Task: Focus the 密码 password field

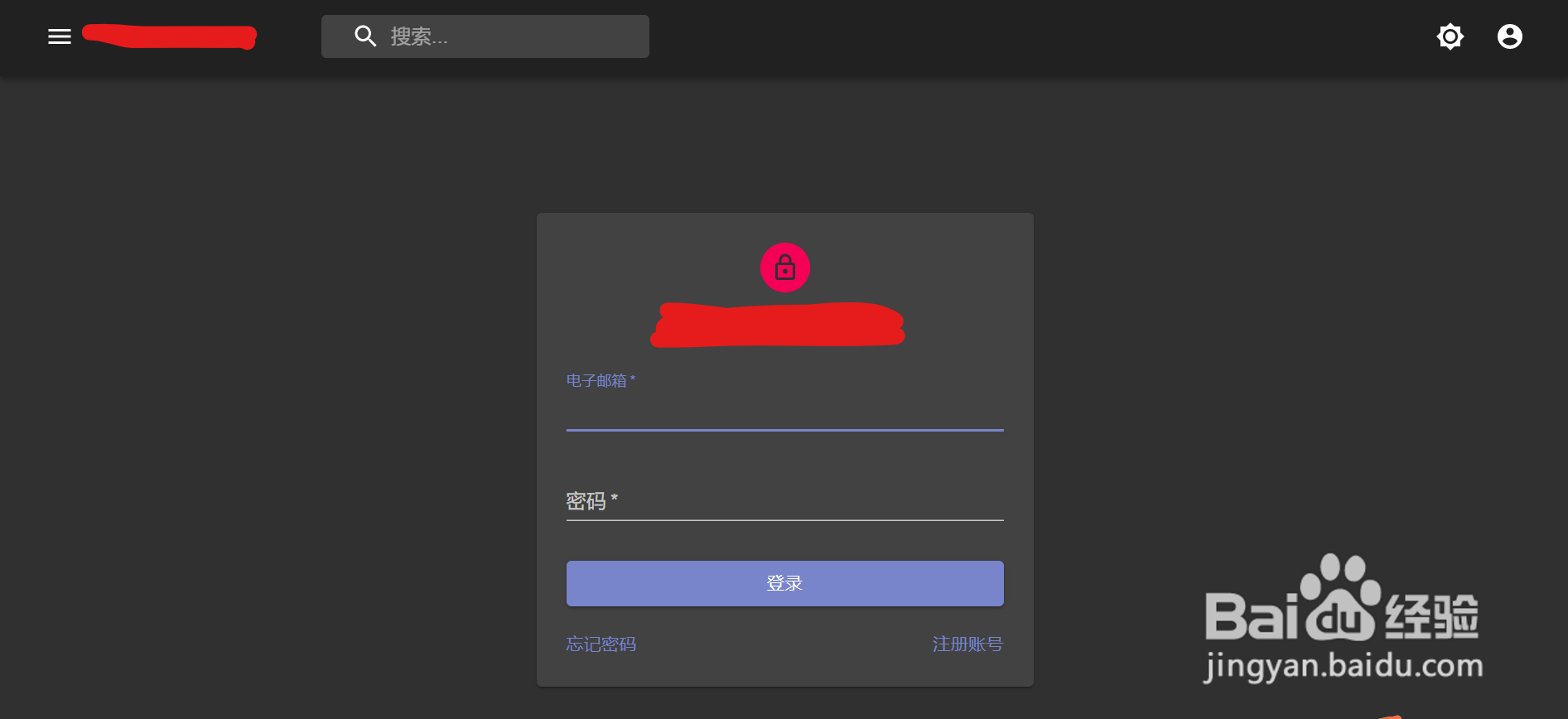Action: coord(785,501)
